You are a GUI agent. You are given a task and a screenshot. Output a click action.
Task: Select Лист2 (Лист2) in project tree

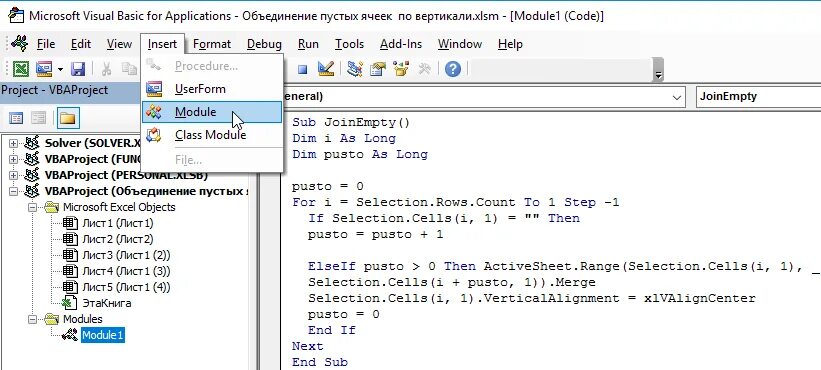(117, 239)
